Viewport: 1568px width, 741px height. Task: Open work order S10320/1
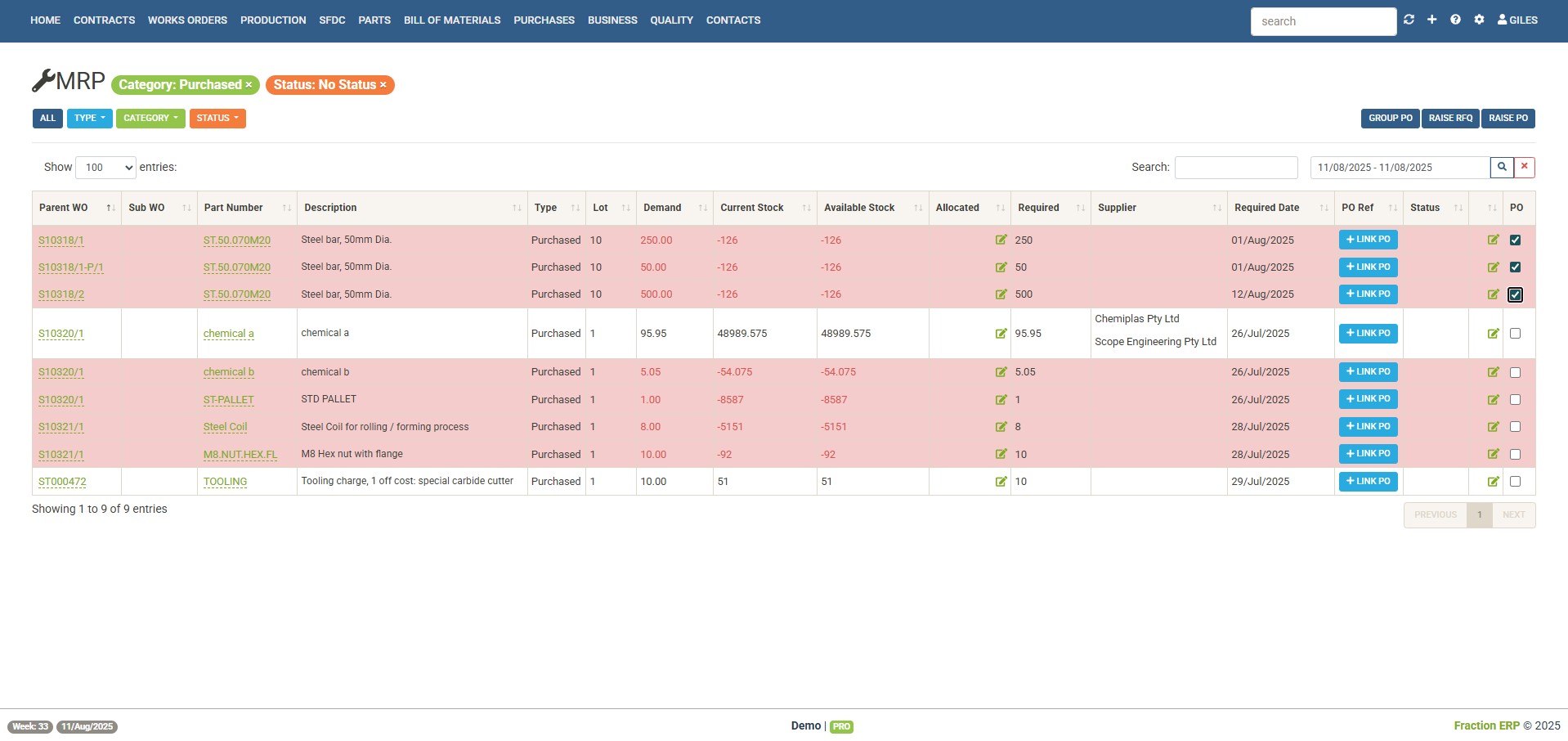61,333
